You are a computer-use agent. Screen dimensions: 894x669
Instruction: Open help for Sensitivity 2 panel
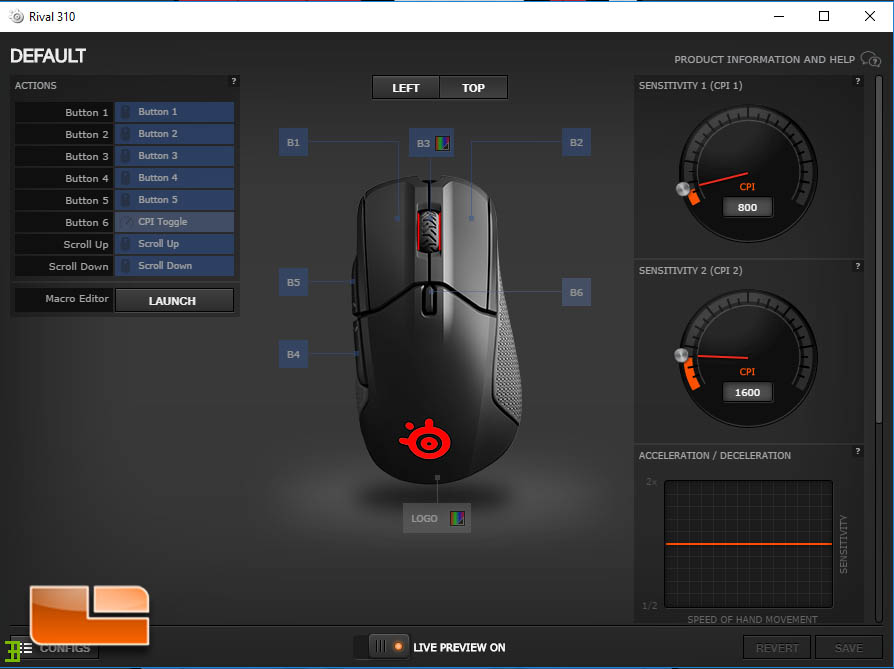[858, 266]
